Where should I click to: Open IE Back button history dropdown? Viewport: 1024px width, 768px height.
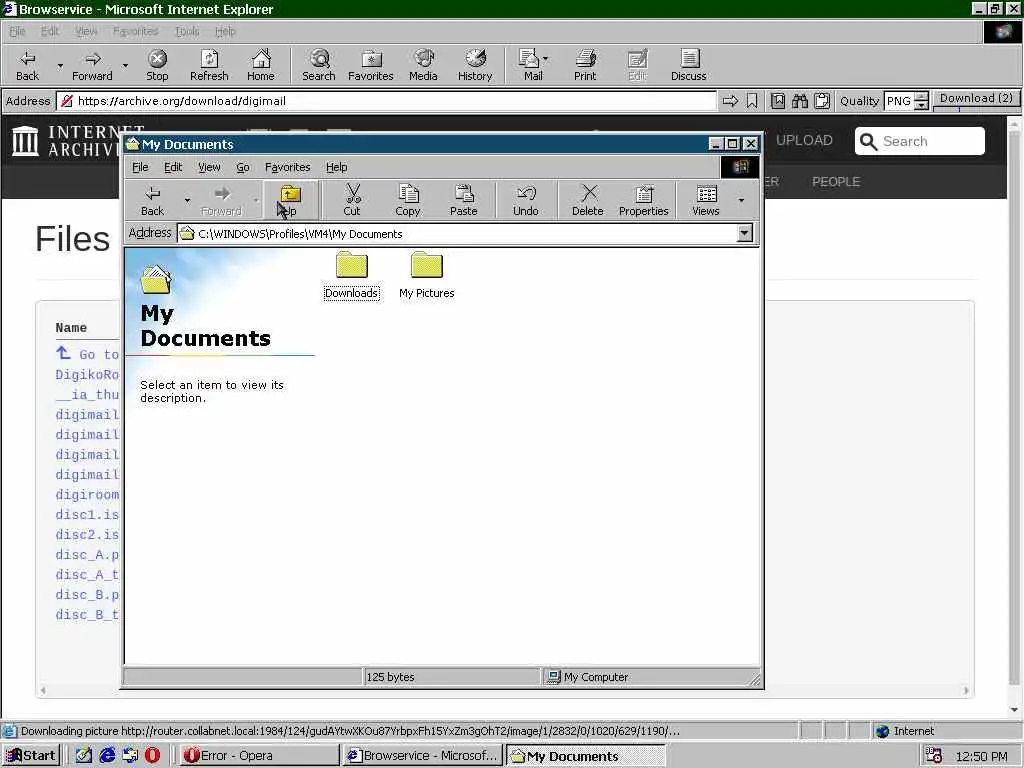(60, 65)
